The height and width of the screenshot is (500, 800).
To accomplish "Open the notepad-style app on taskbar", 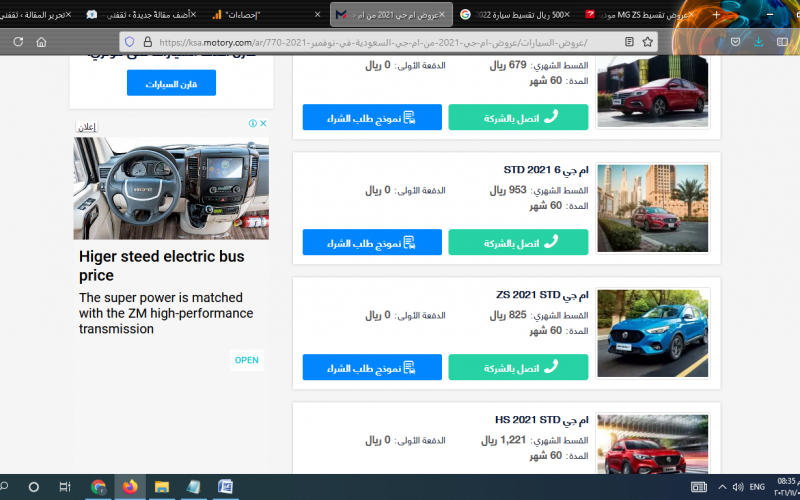I will (x=193, y=487).
